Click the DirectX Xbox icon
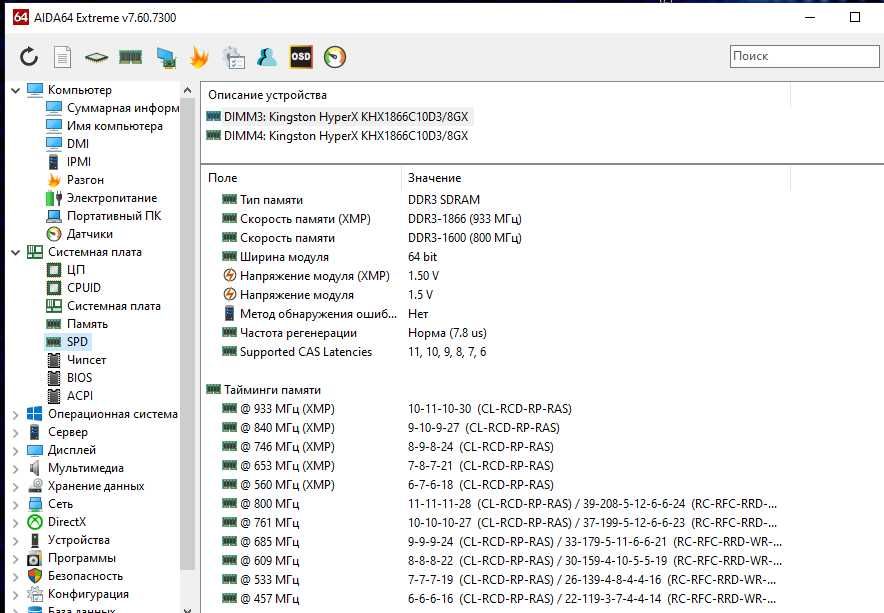This screenshot has height=613, width=884. point(35,522)
